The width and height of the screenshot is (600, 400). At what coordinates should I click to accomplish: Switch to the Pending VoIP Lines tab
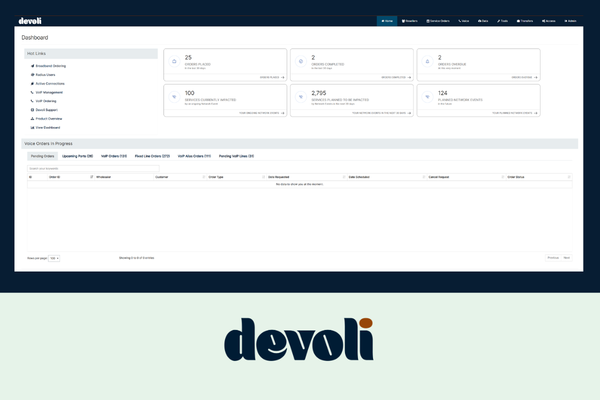[x=236, y=156]
